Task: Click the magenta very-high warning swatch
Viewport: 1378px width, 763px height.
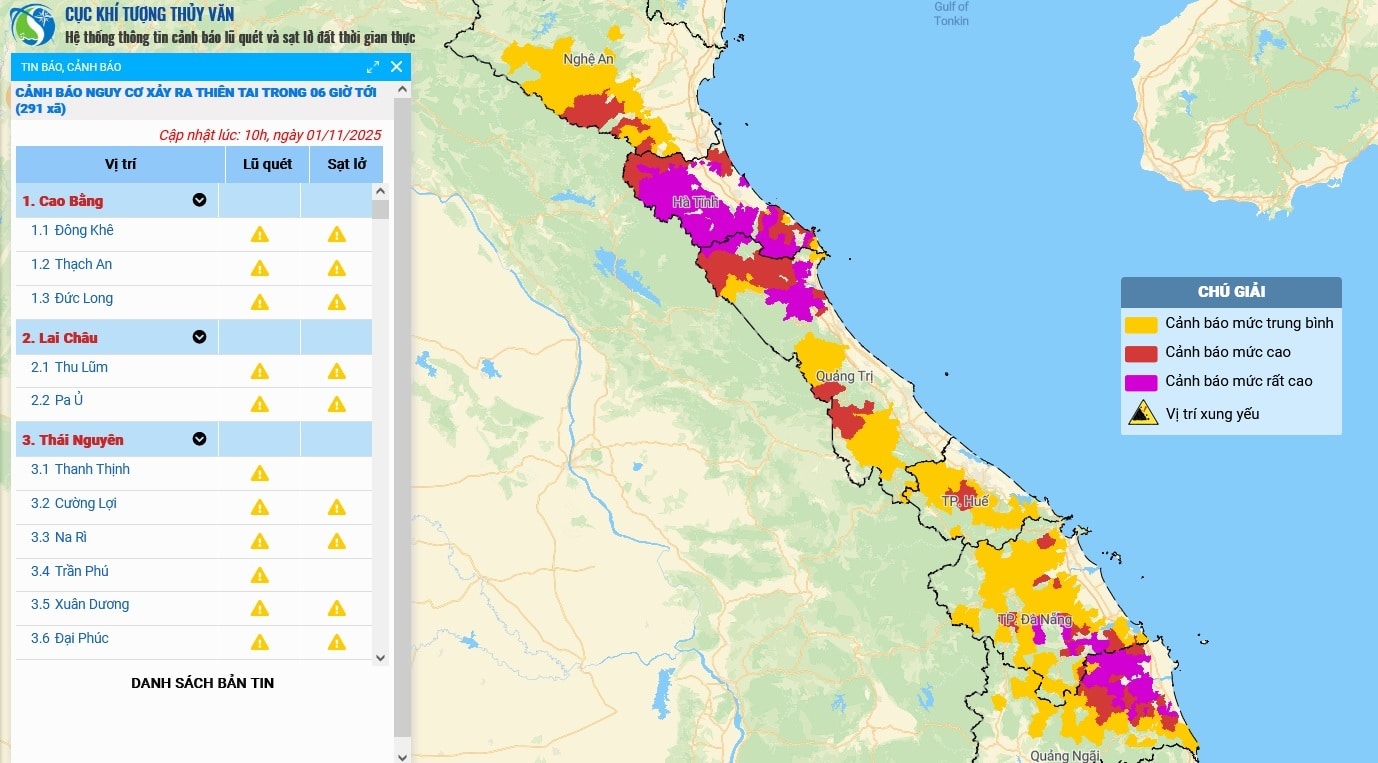Action: tap(1141, 382)
